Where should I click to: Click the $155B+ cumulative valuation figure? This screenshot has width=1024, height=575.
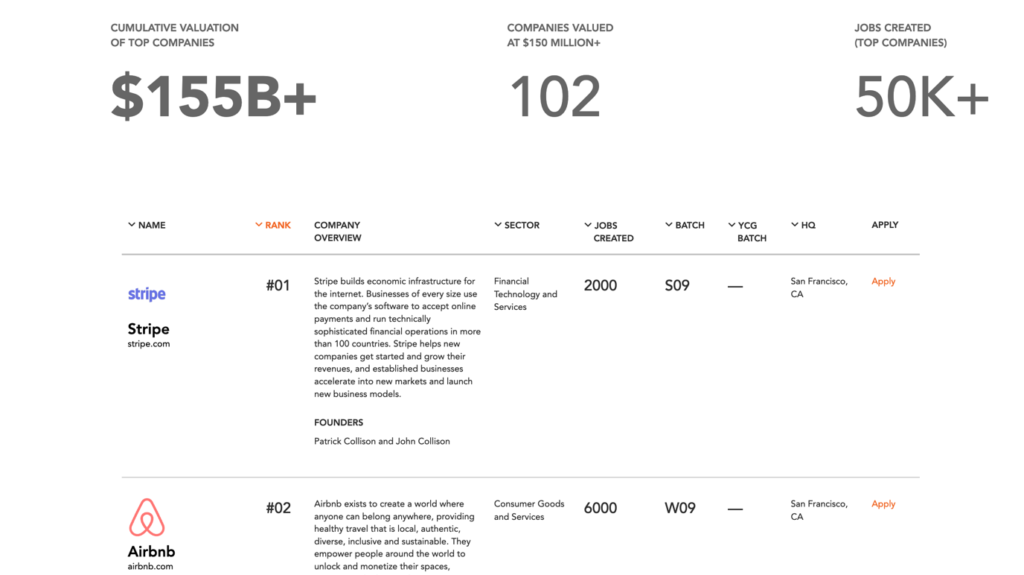pos(214,97)
